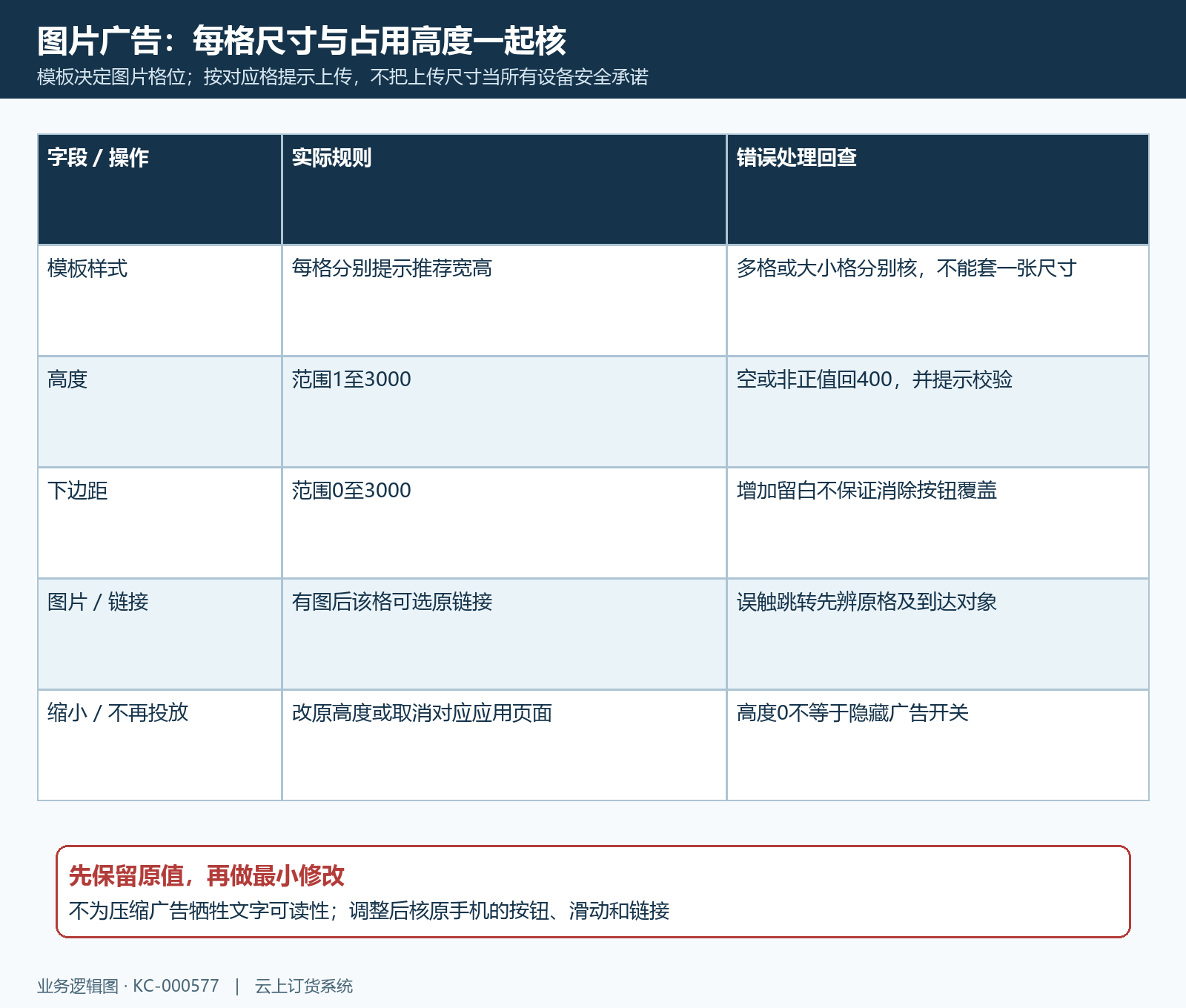Select the cell 缩小 / 不再投放
This screenshot has height=1008, width=1186.
[x=159, y=745]
